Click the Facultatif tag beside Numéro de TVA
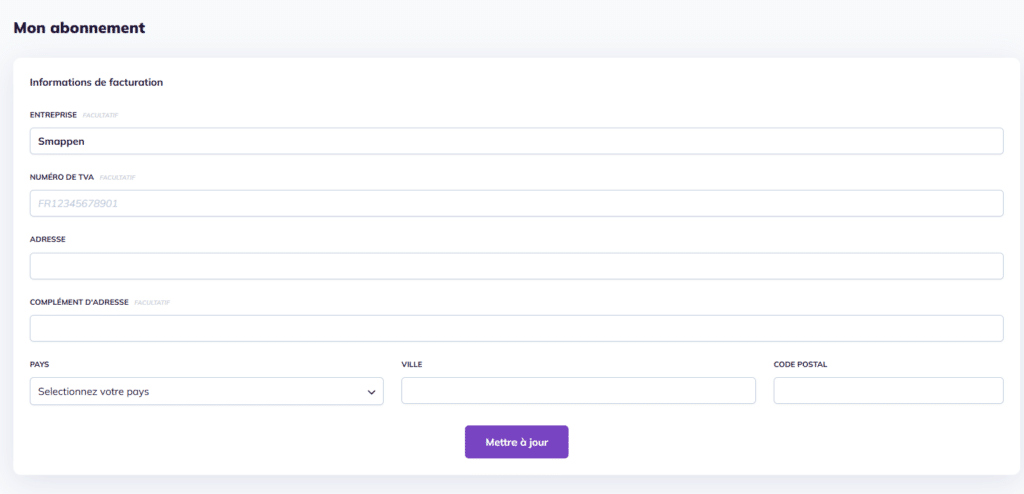 [x=117, y=178]
